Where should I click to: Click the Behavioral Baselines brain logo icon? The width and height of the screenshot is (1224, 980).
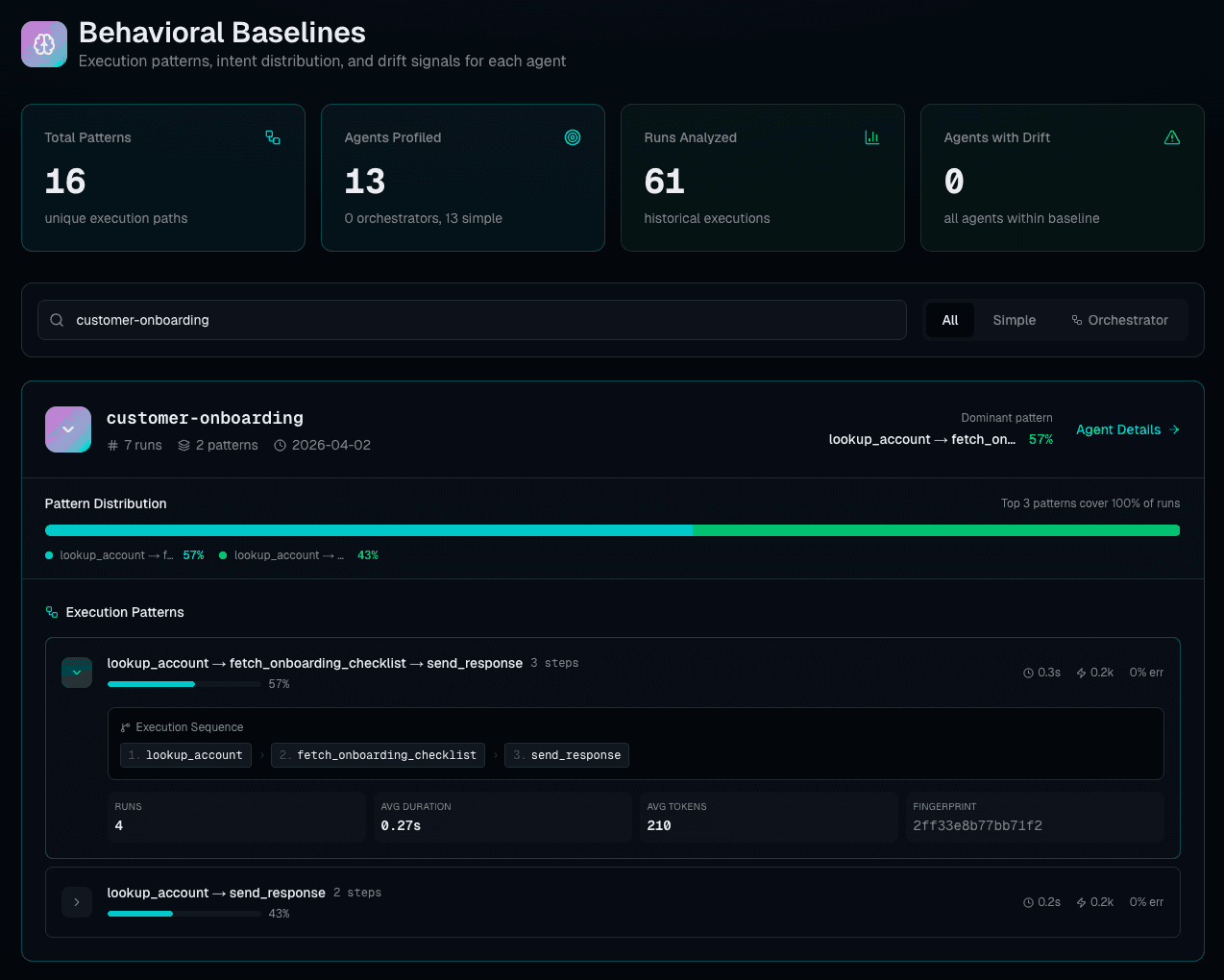pyautogui.click(x=44, y=44)
